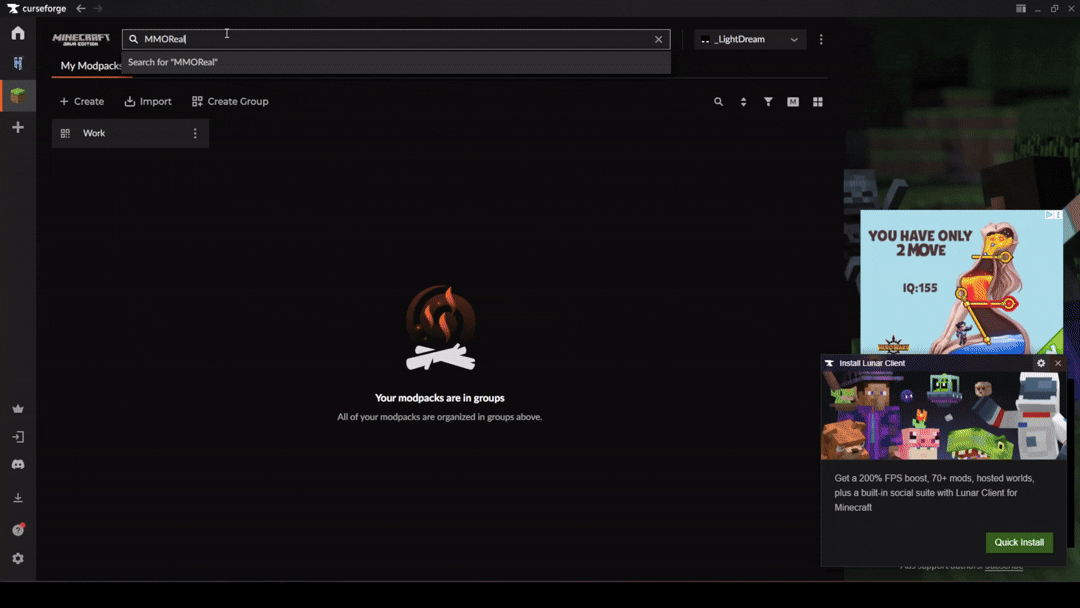
Task: Click the Create modpack button
Action: [x=82, y=101]
